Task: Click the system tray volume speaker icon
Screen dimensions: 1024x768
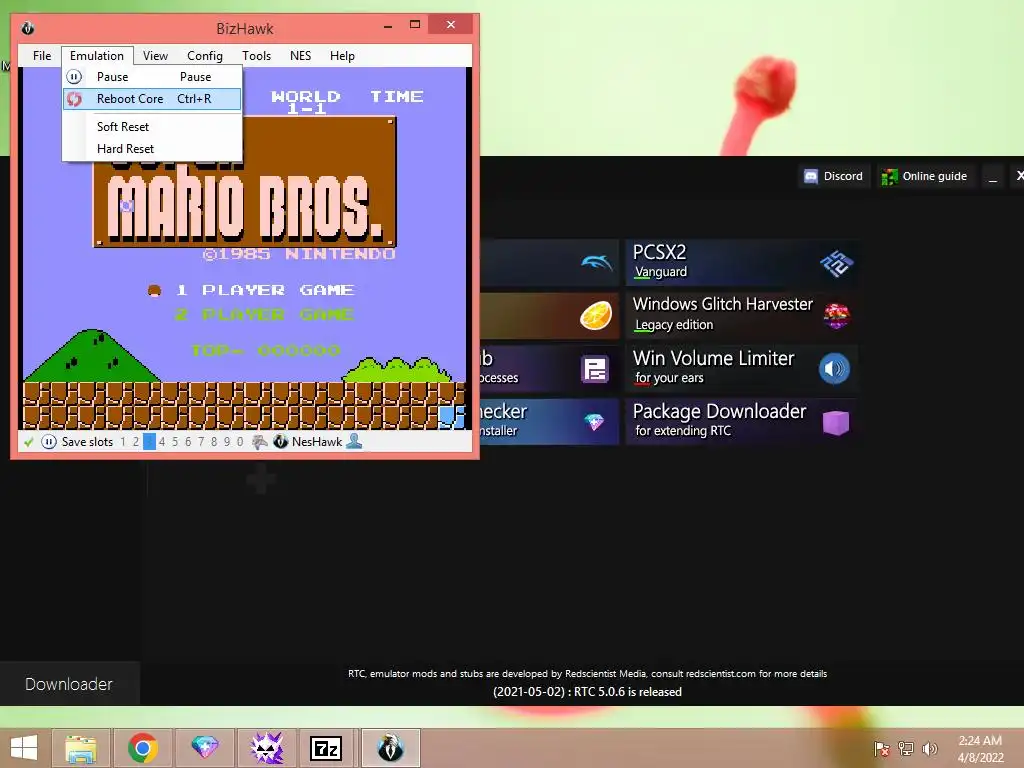Action: click(x=930, y=749)
